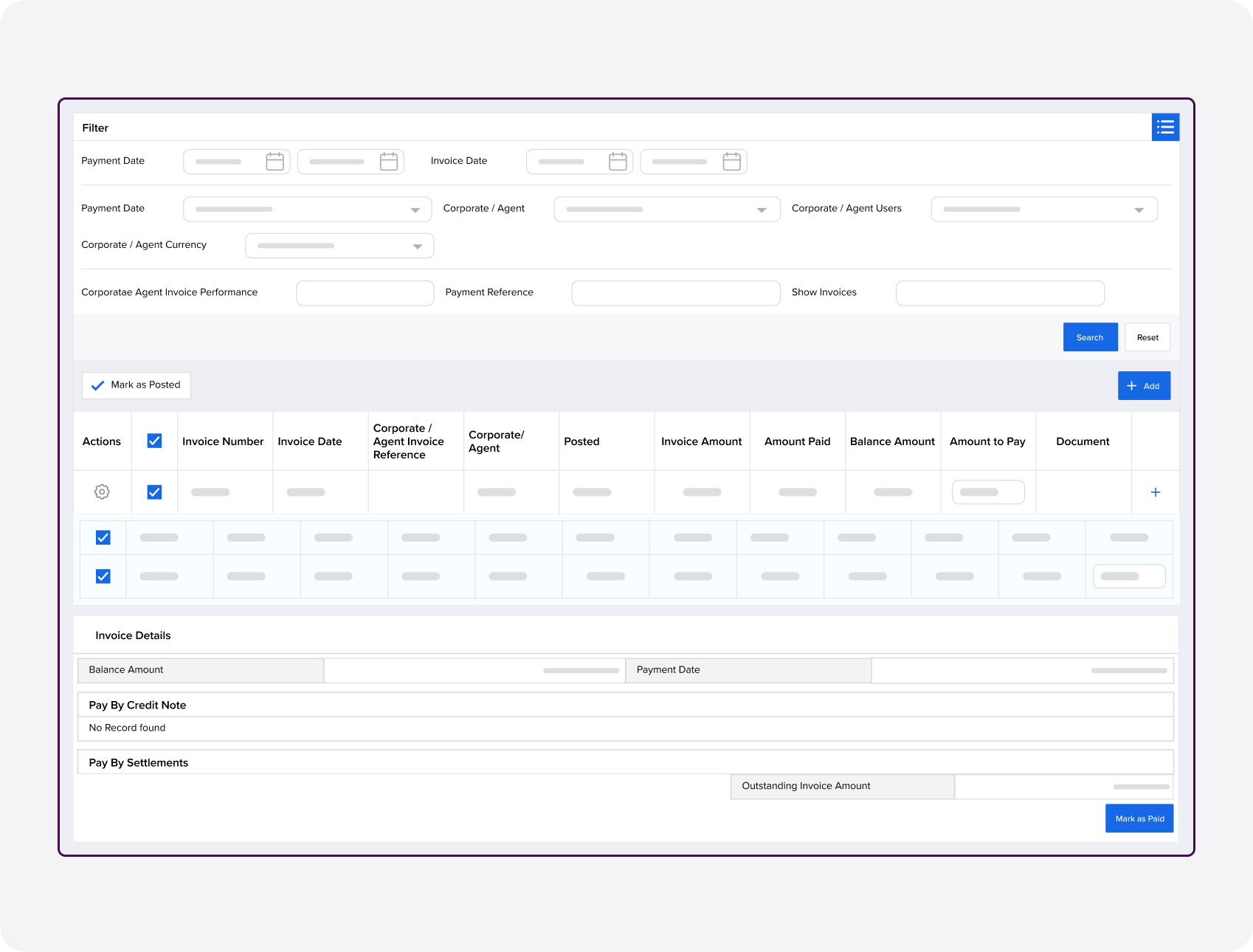Screen dimensions: 1253x952
Task: Click the Balance Amount column header
Action: (892, 441)
